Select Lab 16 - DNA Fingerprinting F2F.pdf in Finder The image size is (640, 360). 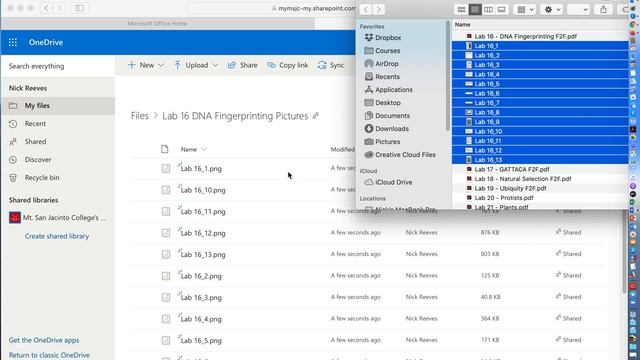540,36
